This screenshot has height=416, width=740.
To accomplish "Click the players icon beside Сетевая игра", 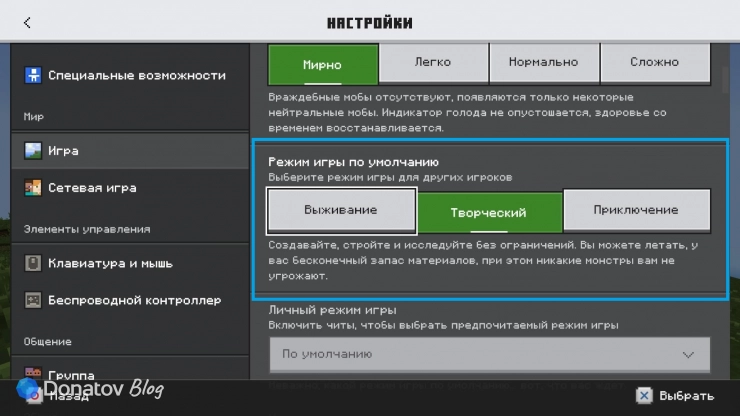I will [33, 188].
